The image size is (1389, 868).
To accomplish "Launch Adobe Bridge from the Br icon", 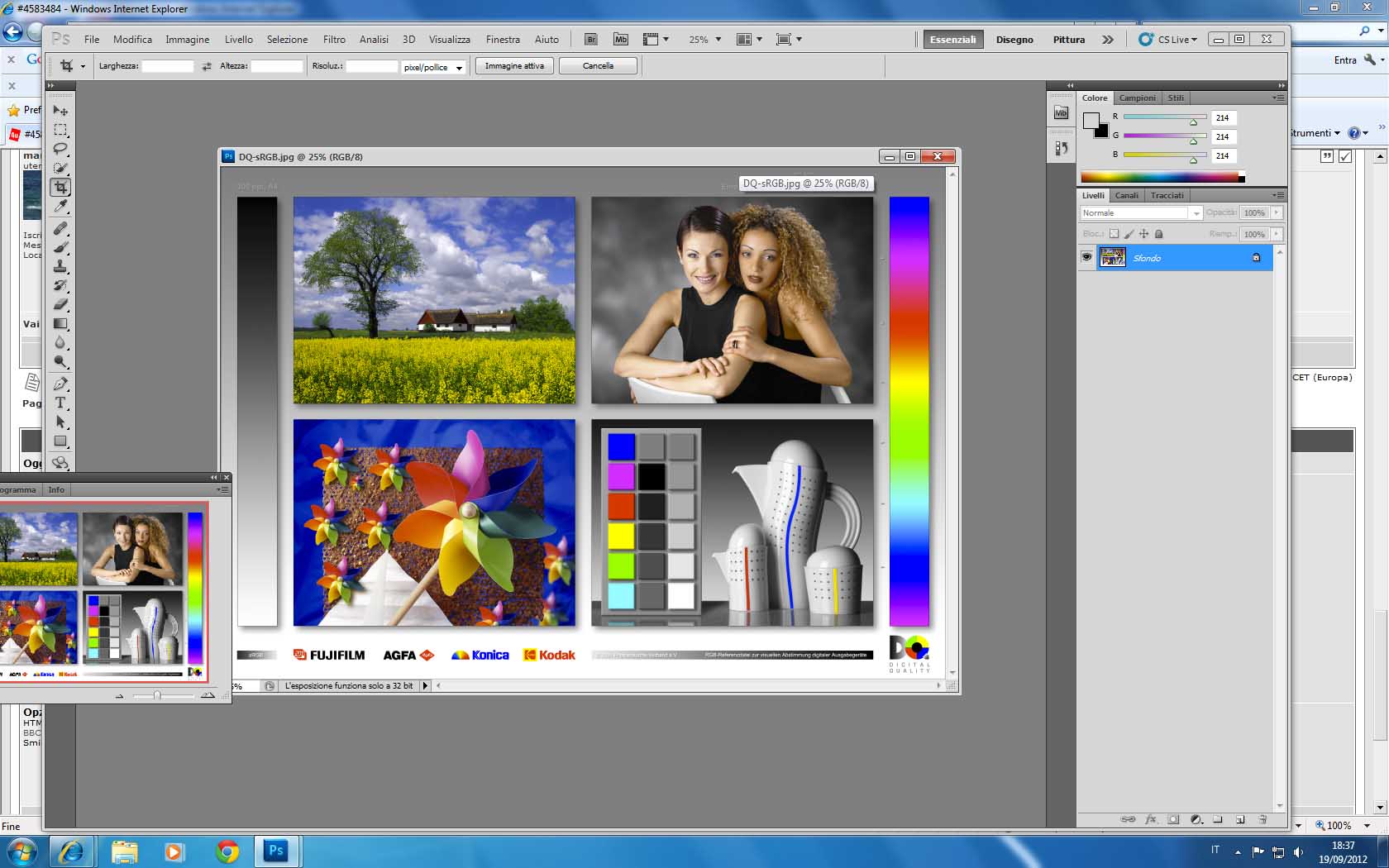I will 590,40.
